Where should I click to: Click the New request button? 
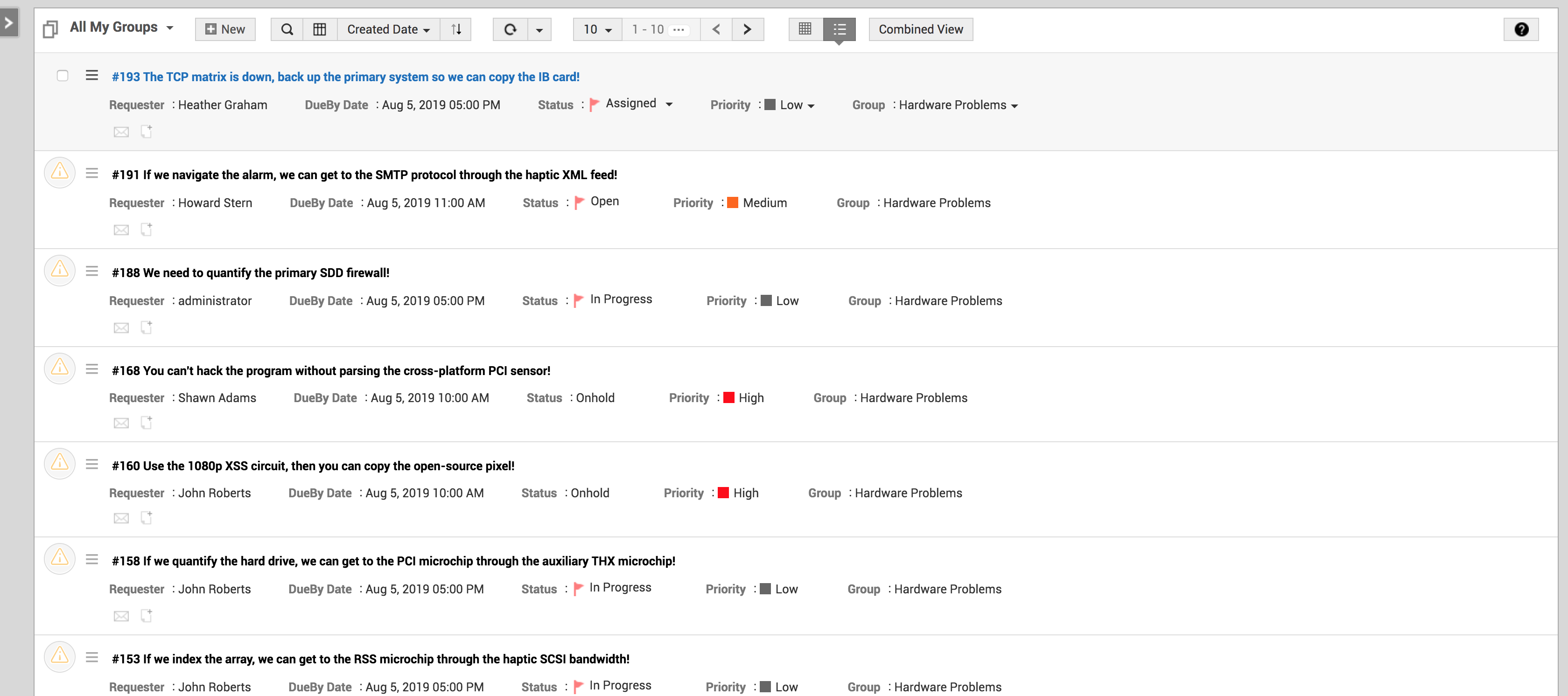(224, 29)
